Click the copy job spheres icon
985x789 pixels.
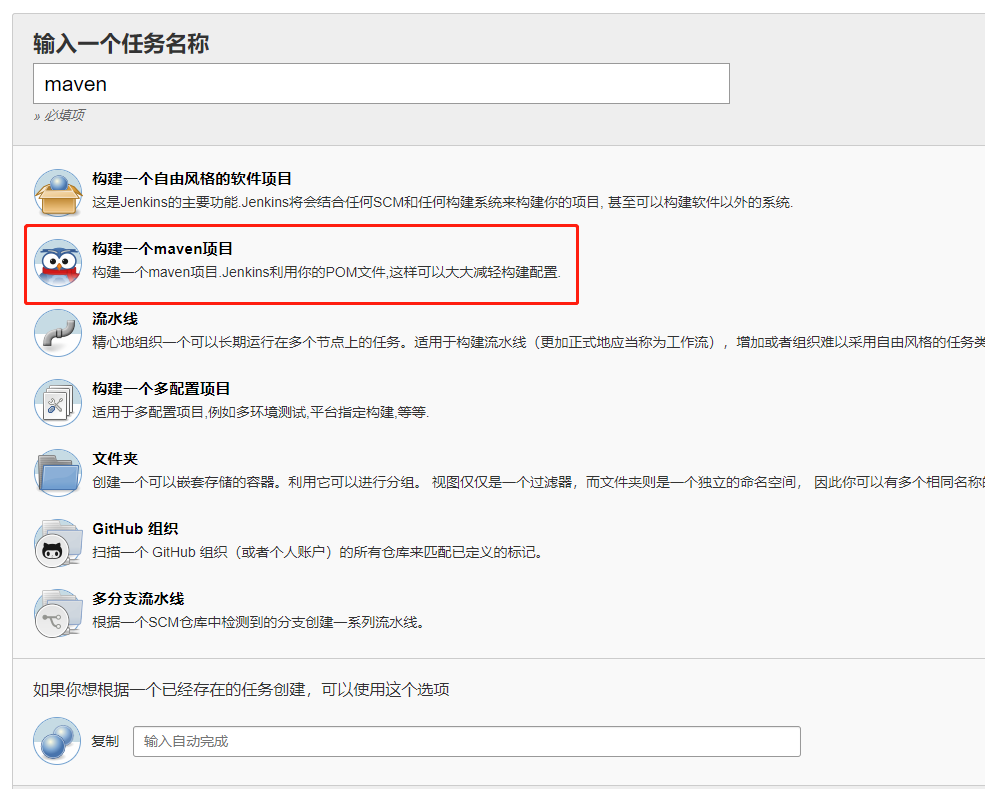pos(57,741)
